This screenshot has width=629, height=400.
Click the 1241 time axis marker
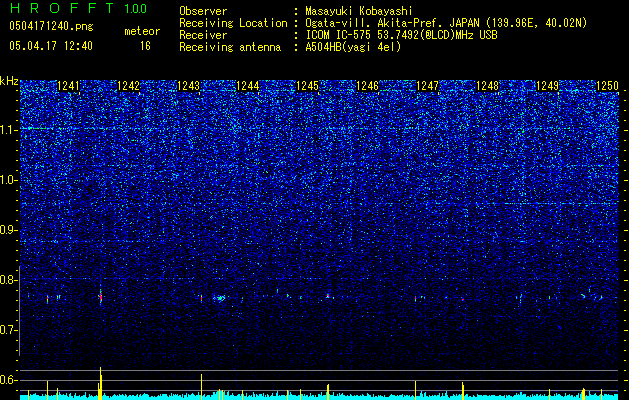pos(69,86)
